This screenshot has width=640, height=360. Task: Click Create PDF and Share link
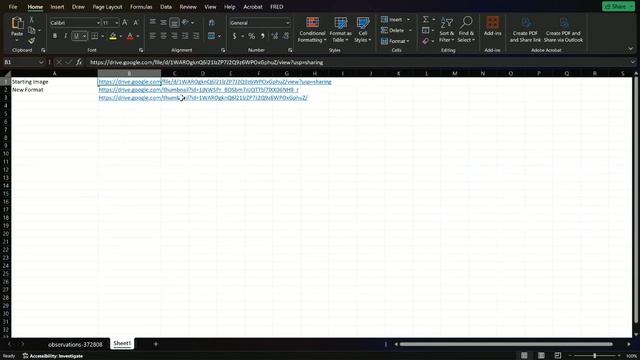click(525, 30)
